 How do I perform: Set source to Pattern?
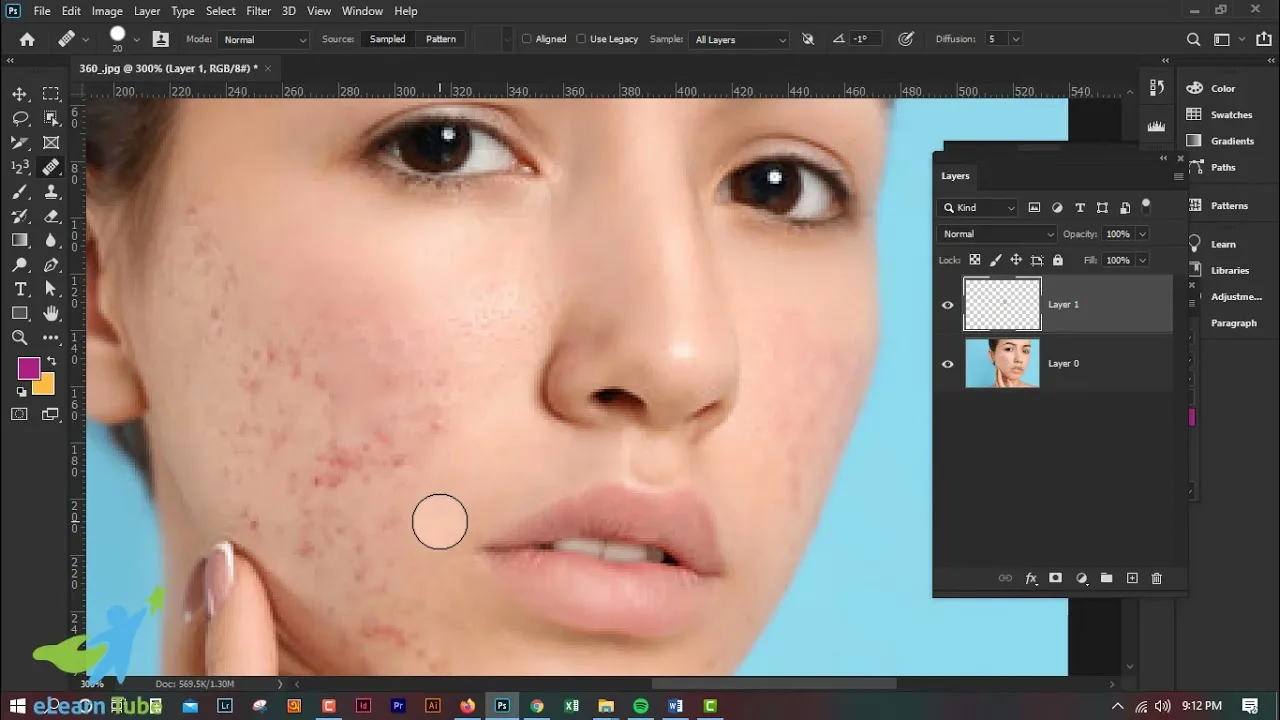coord(441,39)
